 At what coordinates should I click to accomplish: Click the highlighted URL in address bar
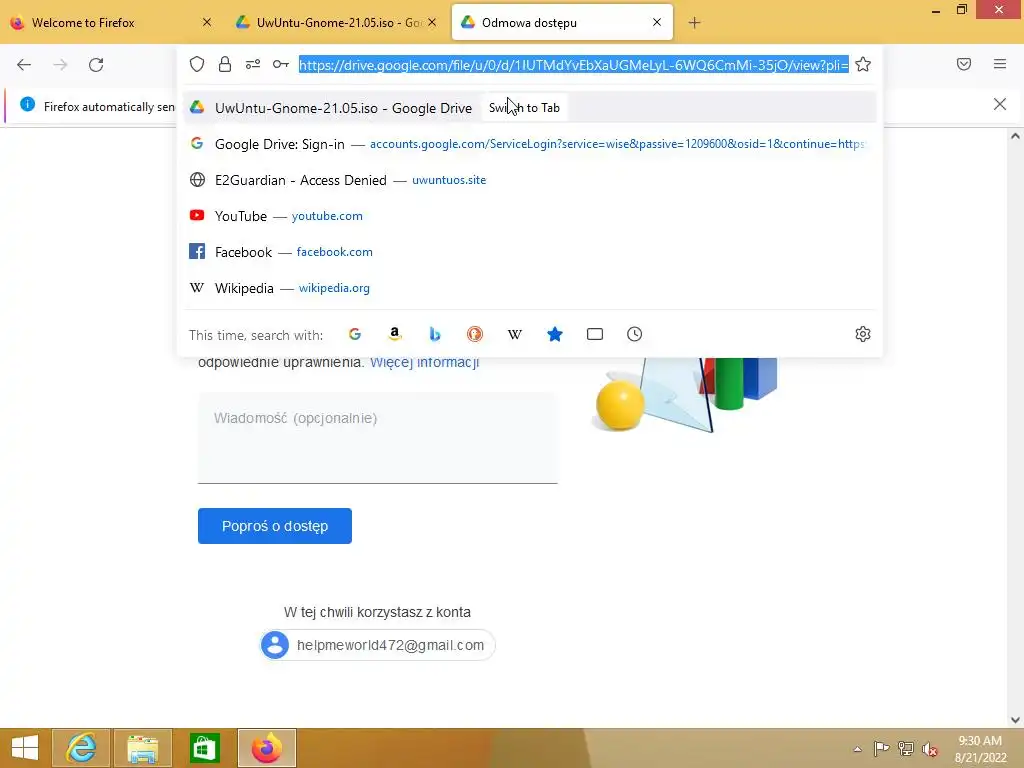click(573, 65)
